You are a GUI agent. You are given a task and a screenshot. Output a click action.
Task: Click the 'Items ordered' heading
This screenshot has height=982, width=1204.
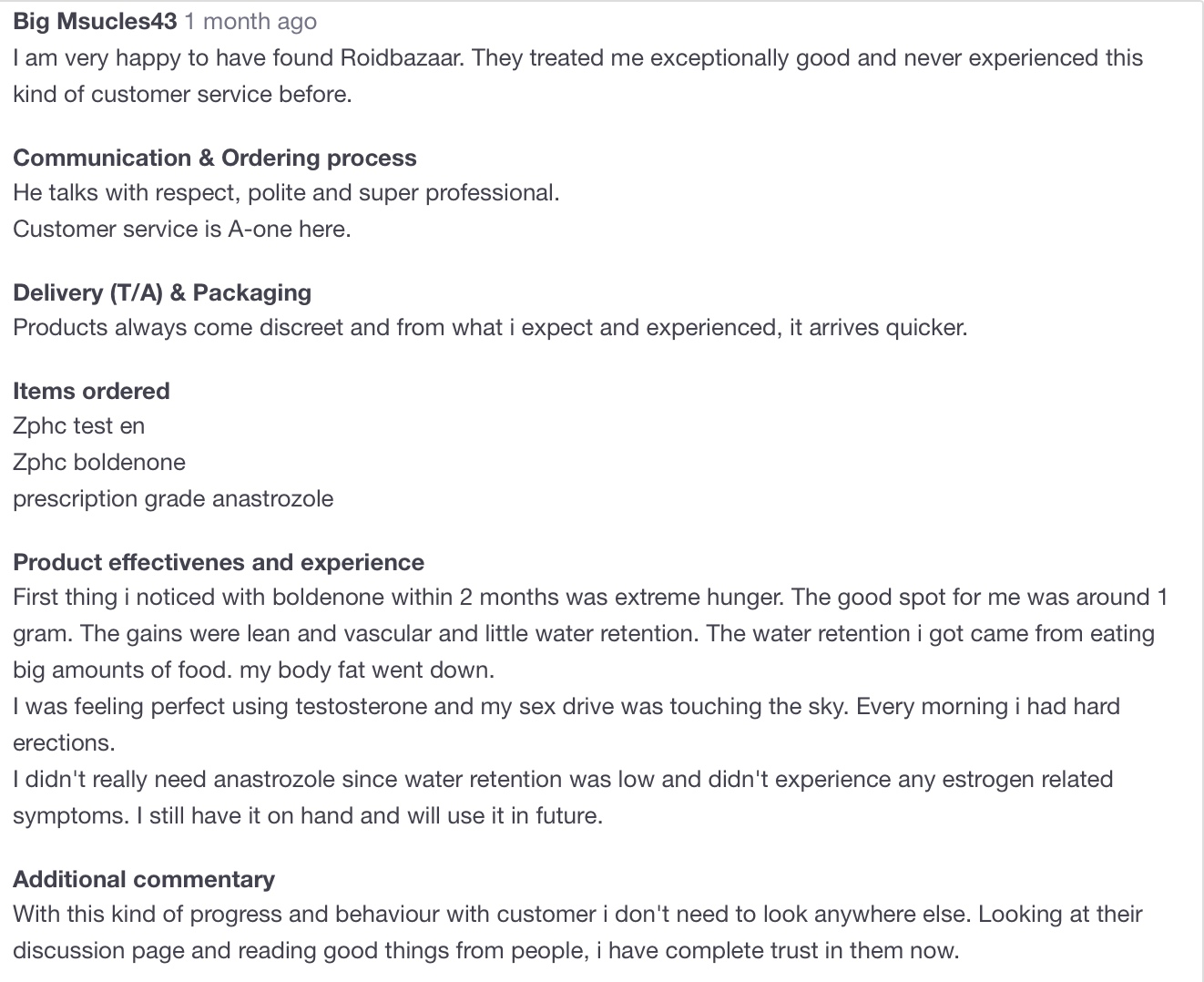click(91, 391)
